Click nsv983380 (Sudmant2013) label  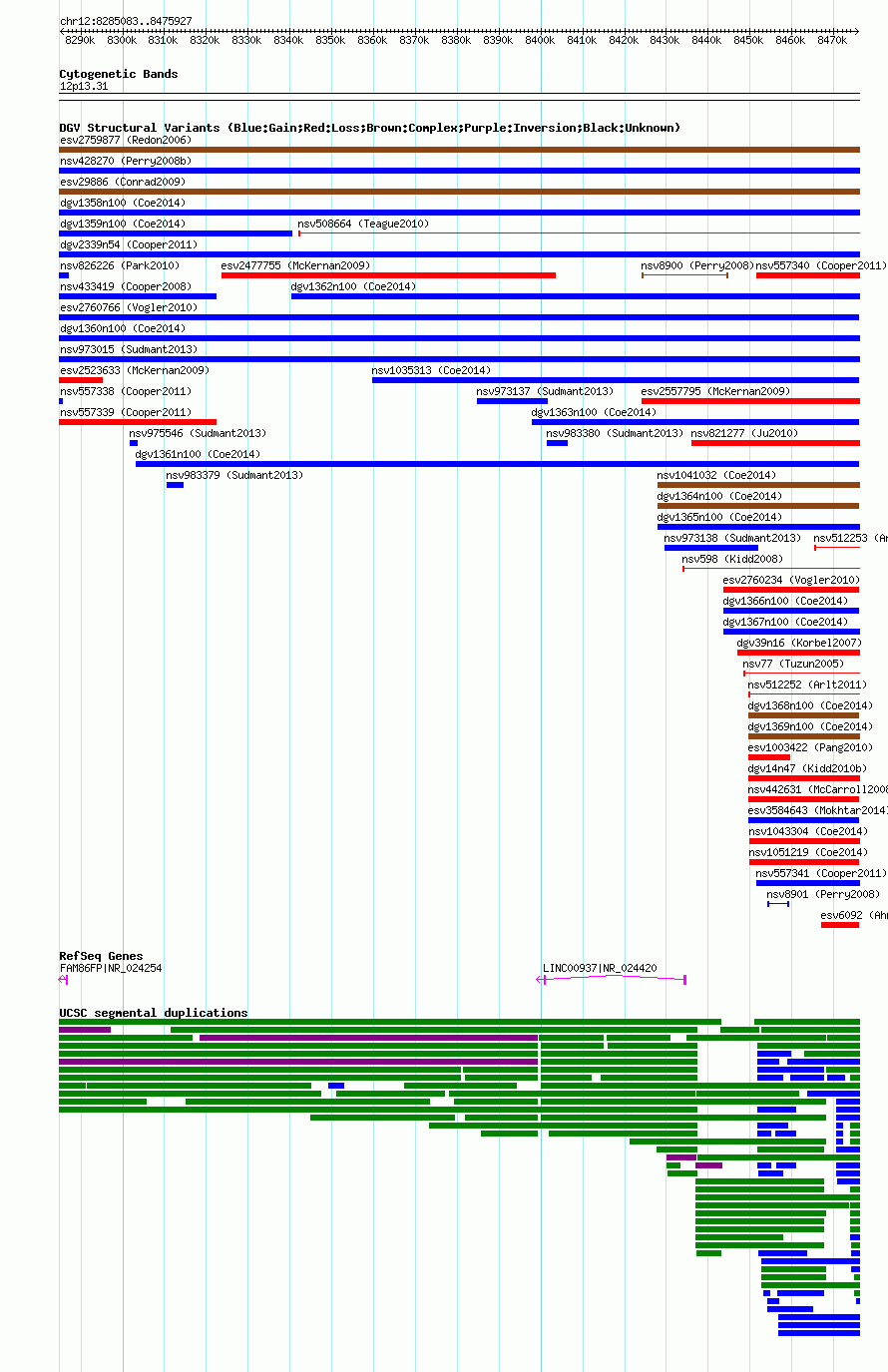(x=615, y=434)
